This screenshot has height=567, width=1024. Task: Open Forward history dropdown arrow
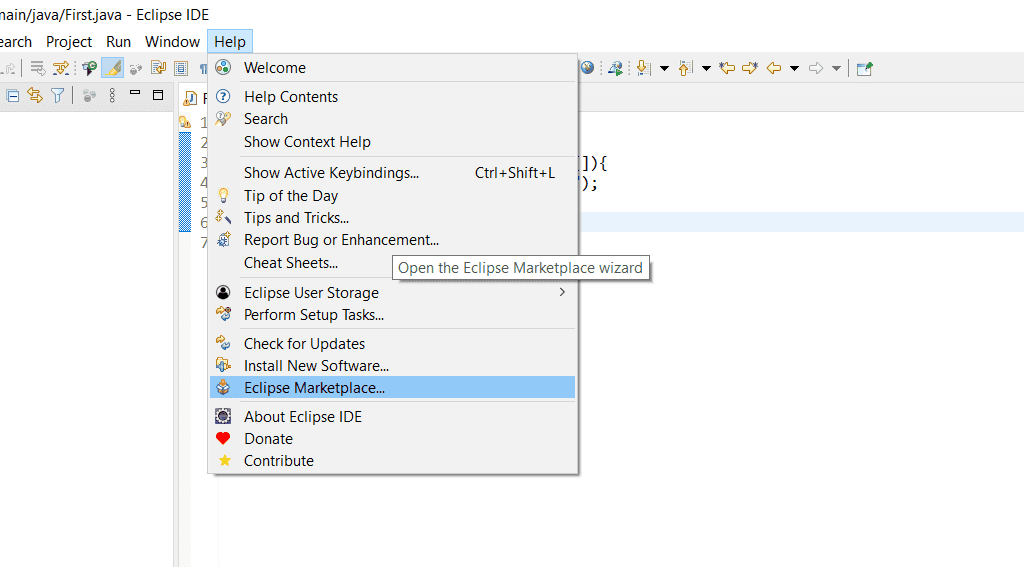coord(836,68)
